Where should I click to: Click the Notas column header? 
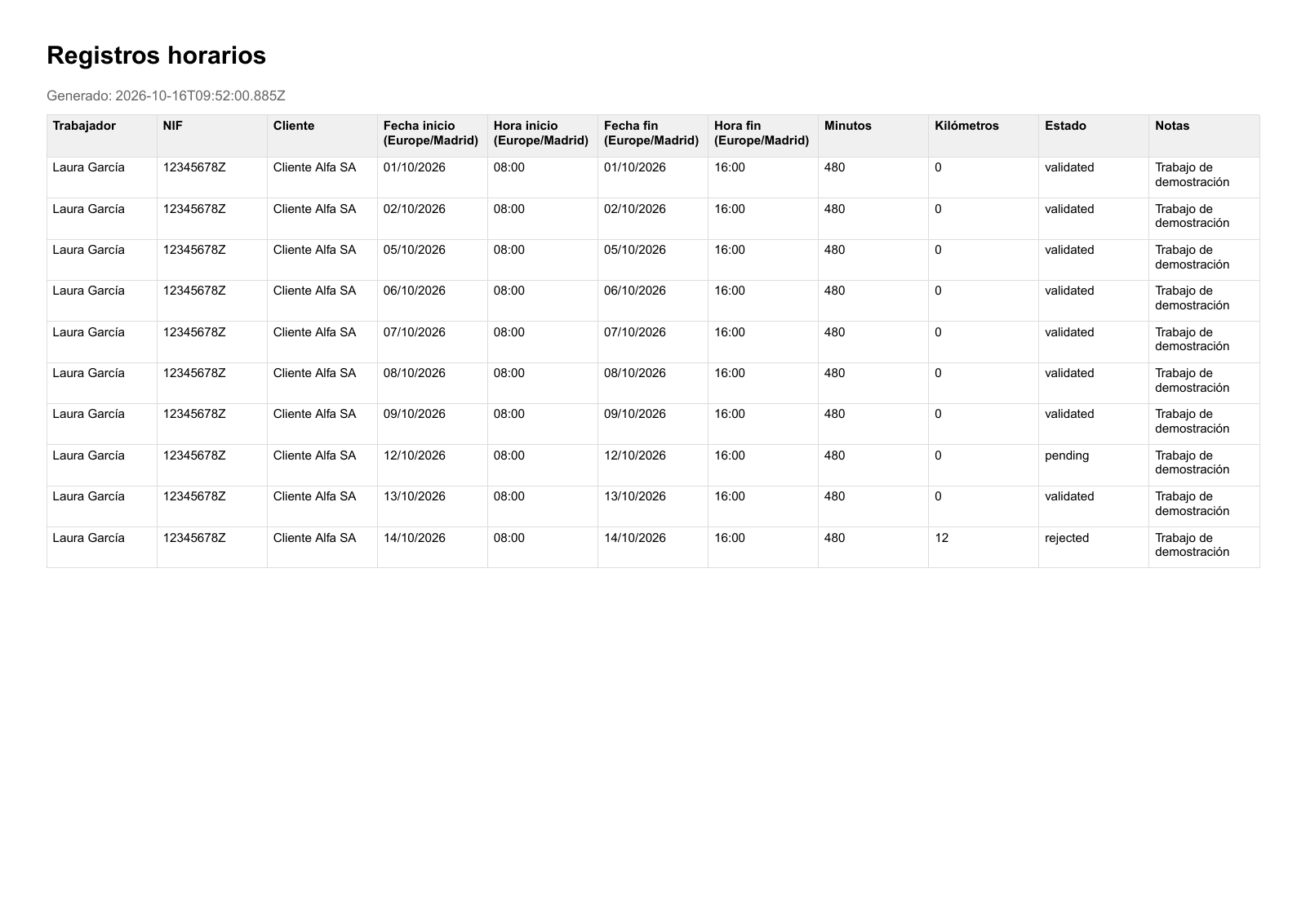pyautogui.click(x=1204, y=135)
